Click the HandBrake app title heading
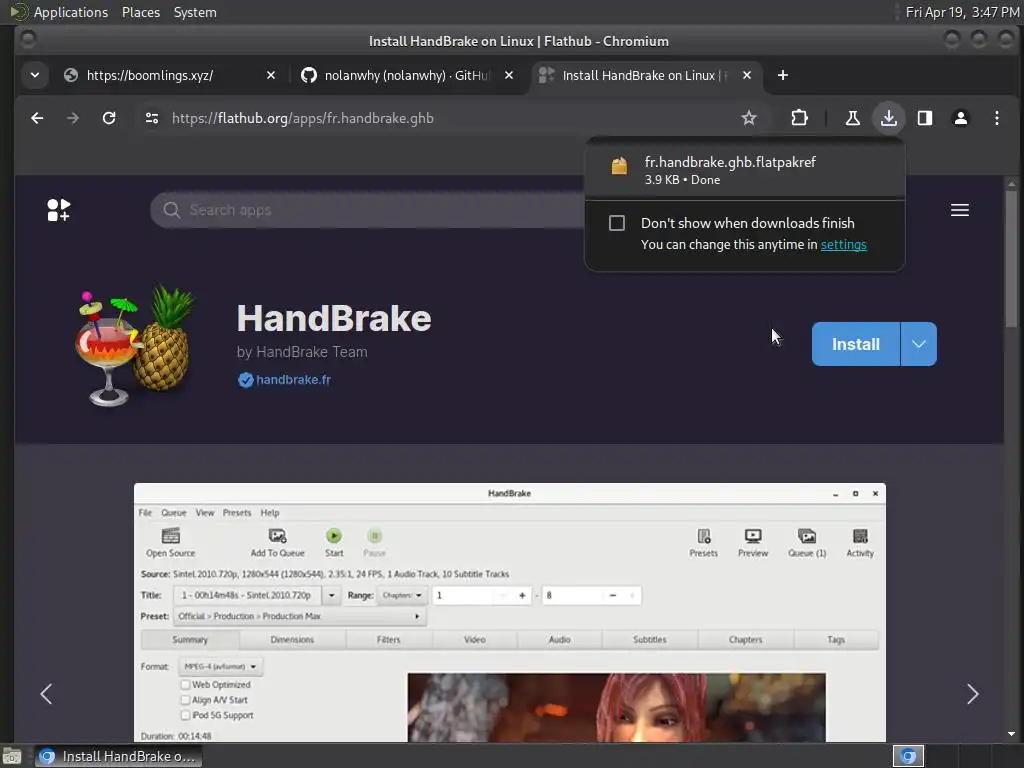Screen dimensions: 1024x768 click(334, 318)
